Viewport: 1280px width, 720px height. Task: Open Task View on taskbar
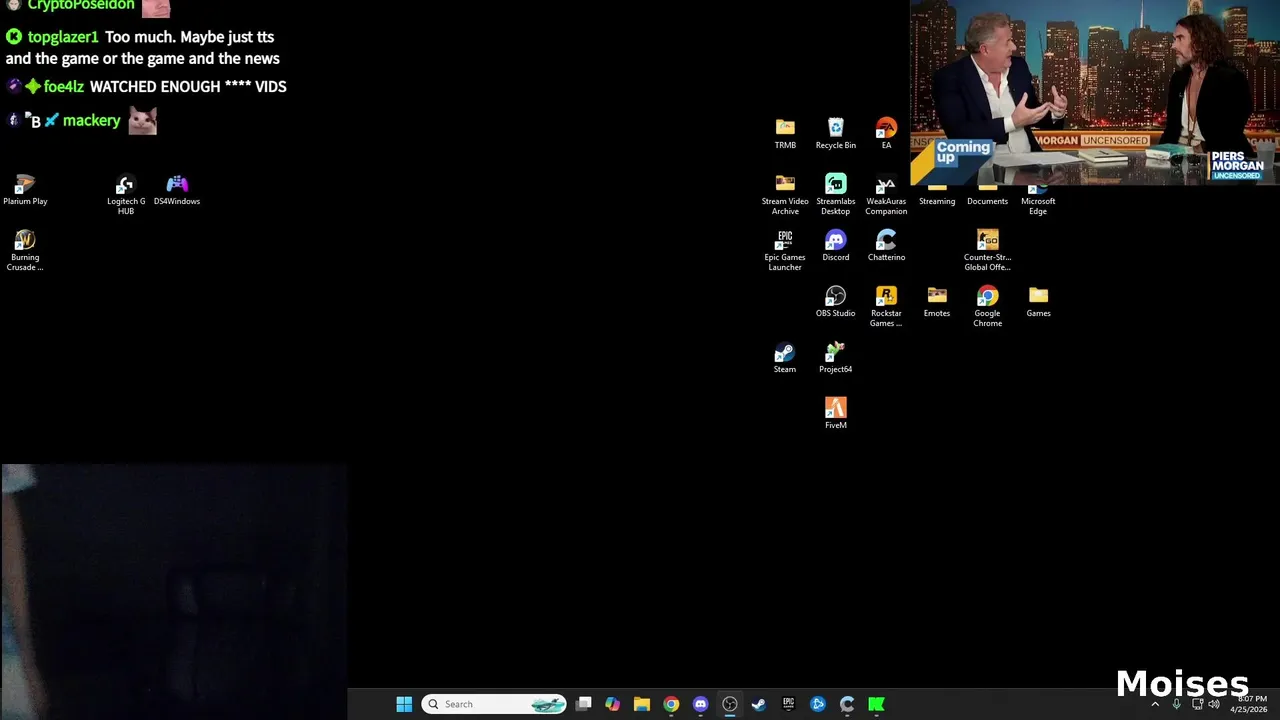point(584,704)
